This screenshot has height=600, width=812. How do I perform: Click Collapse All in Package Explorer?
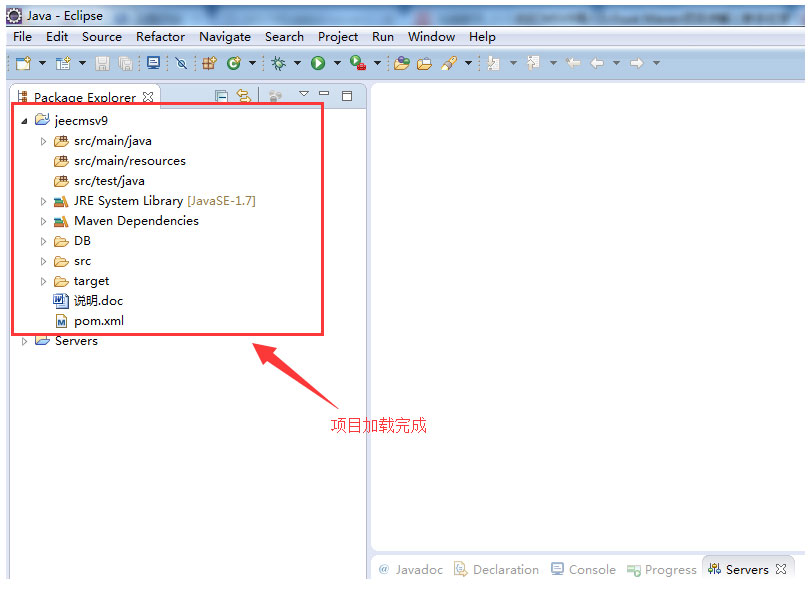222,96
